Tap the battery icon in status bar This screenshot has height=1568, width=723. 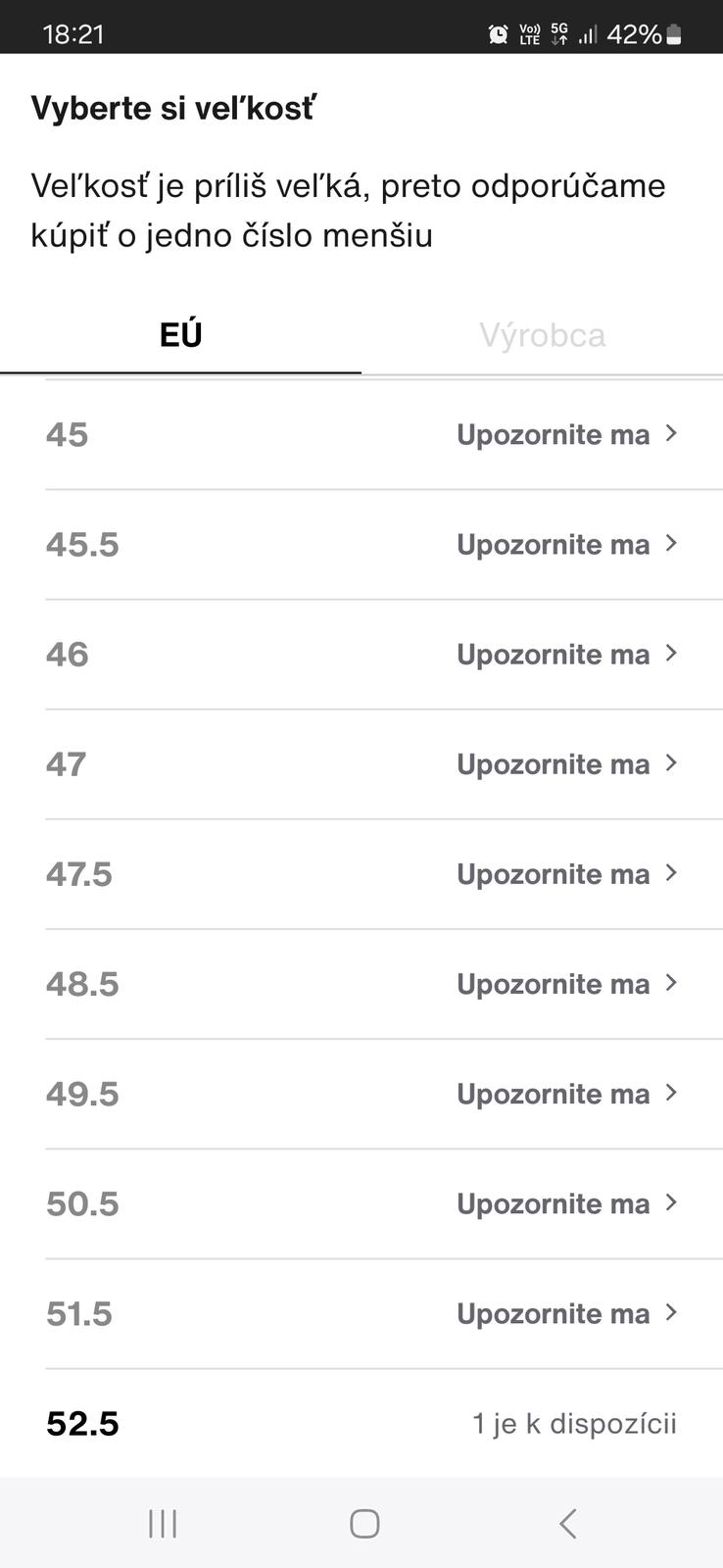(x=674, y=34)
